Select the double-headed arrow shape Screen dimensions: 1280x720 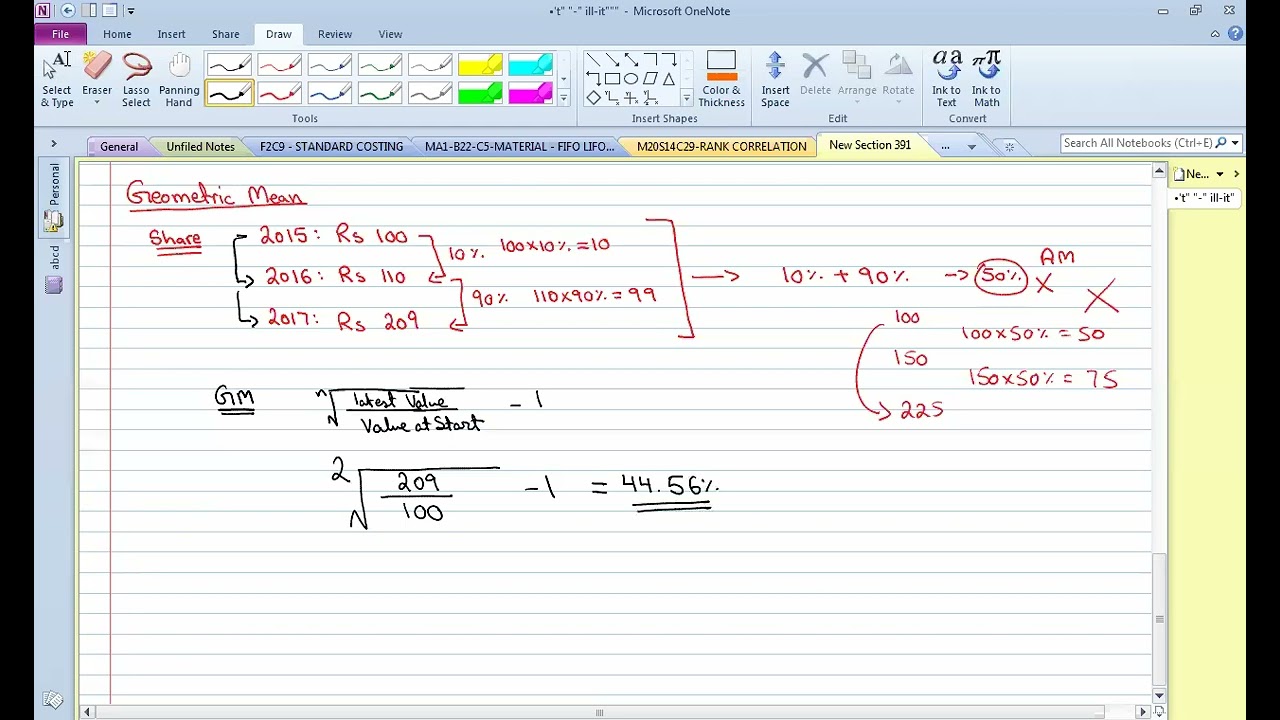pos(631,60)
